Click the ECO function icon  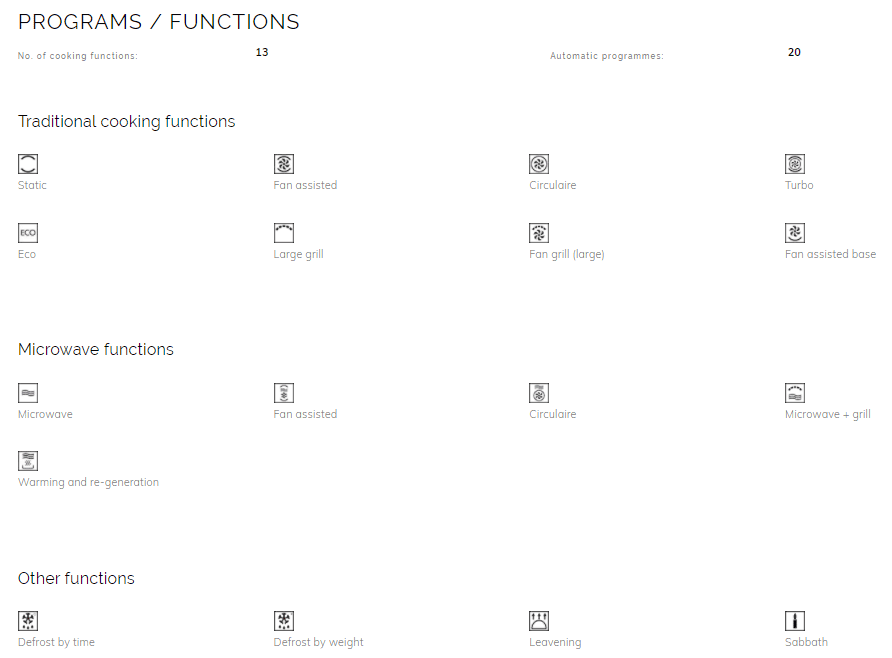pyautogui.click(x=28, y=233)
